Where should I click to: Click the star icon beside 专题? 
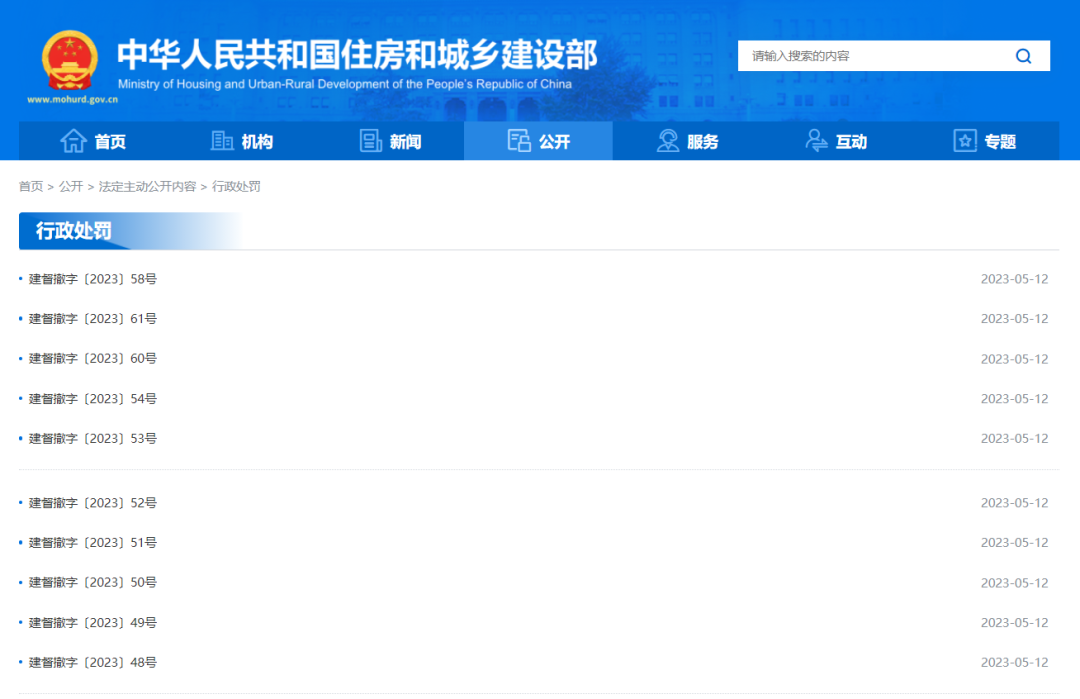pyautogui.click(x=965, y=140)
